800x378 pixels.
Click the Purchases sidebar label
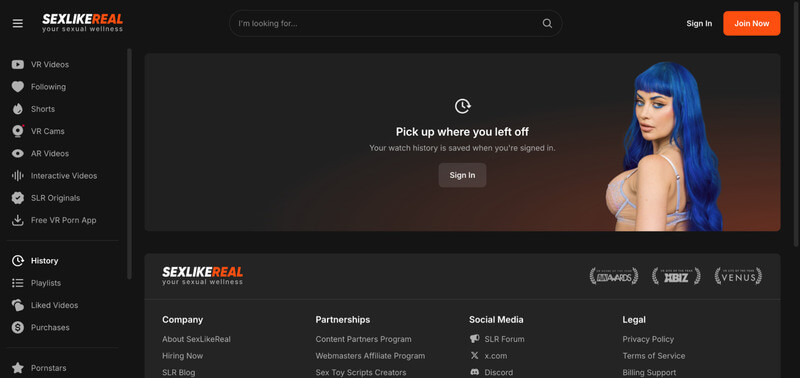[50, 327]
